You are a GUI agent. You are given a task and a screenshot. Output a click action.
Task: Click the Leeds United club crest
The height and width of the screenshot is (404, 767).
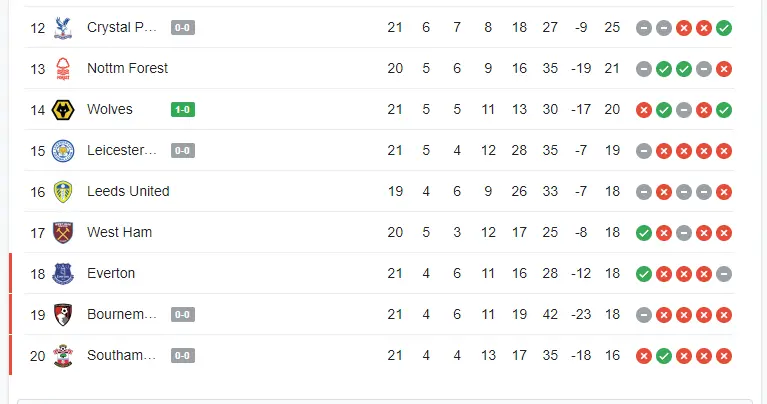pos(64,191)
